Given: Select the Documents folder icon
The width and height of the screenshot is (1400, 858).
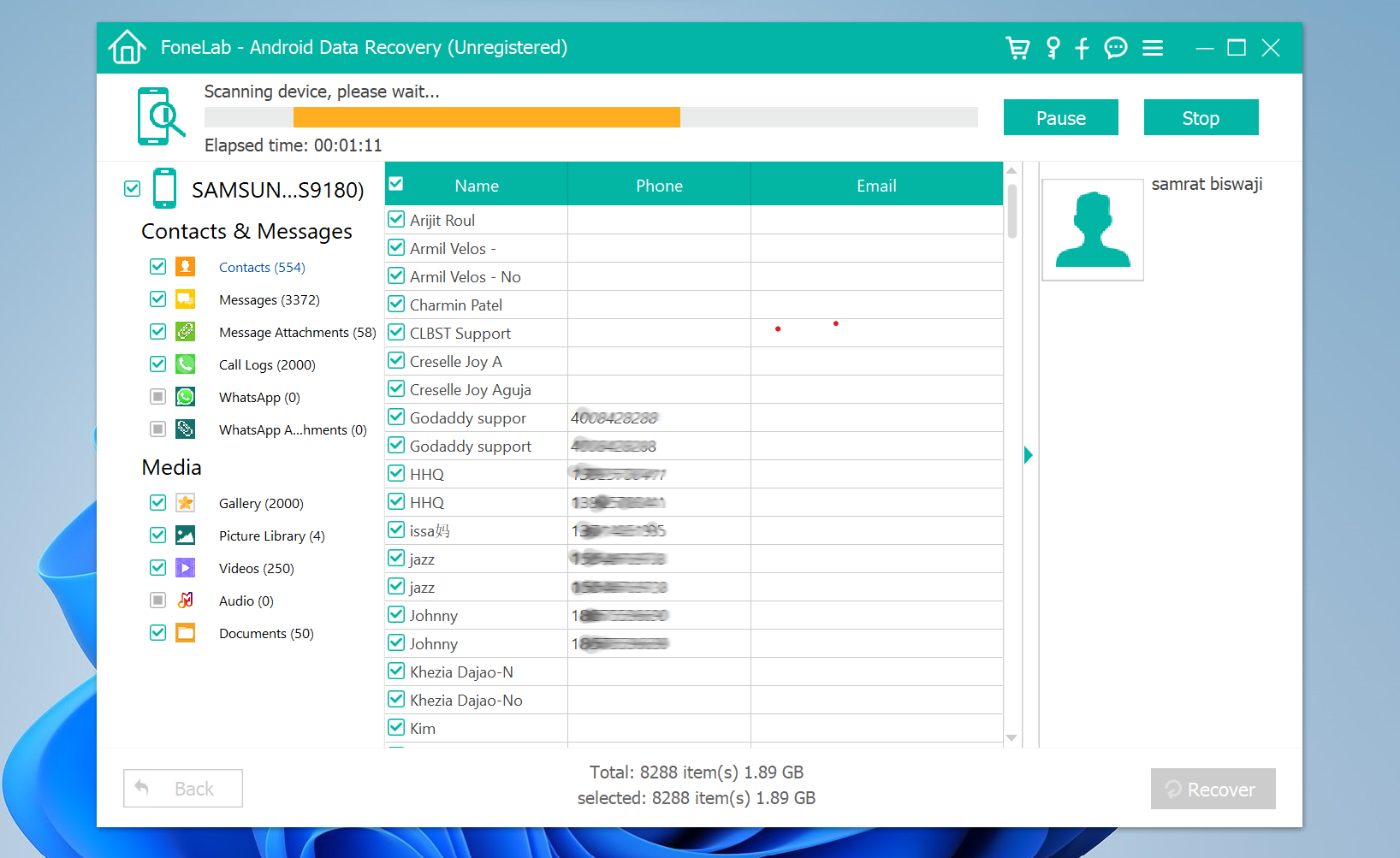Looking at the screenshot, I should 185,632.
